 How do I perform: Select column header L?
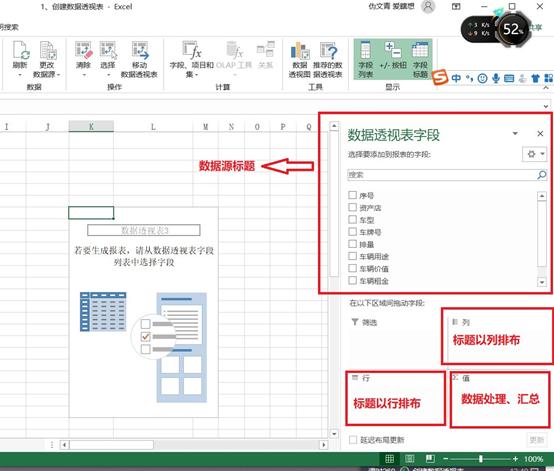point(153,126)
